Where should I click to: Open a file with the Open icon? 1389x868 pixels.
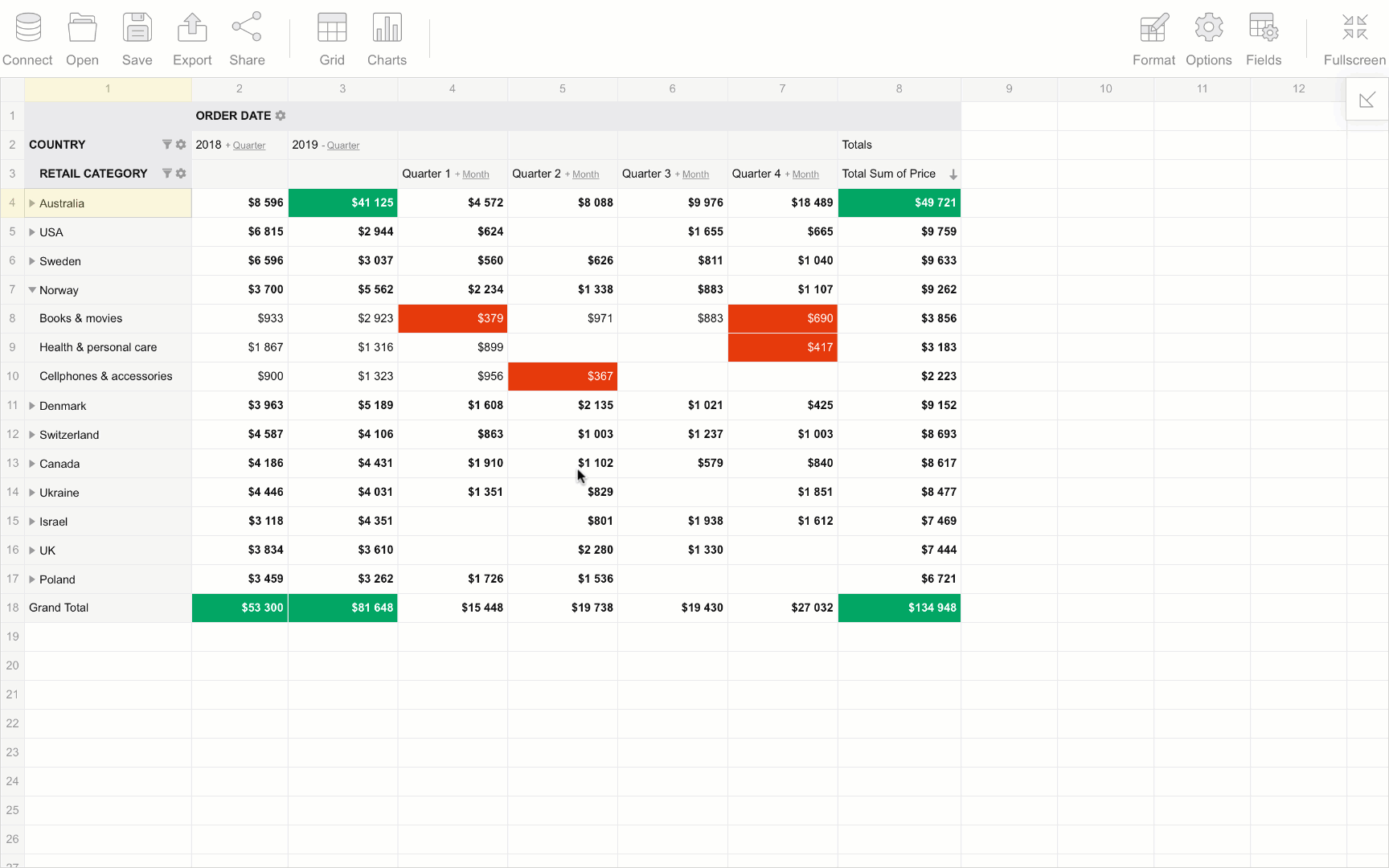(x=82, y=28)
